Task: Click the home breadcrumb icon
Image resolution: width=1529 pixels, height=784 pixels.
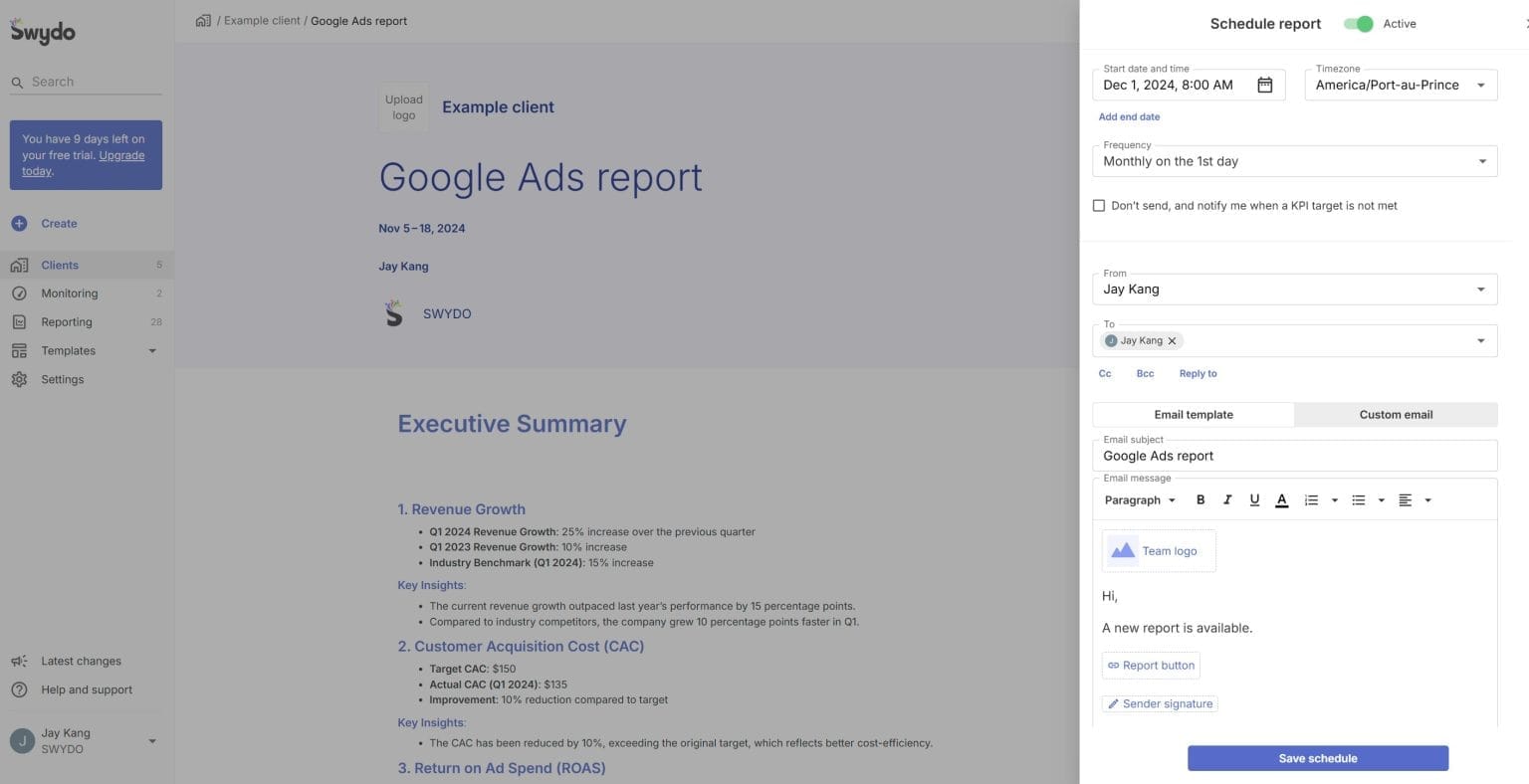Action: pos(203,20)
